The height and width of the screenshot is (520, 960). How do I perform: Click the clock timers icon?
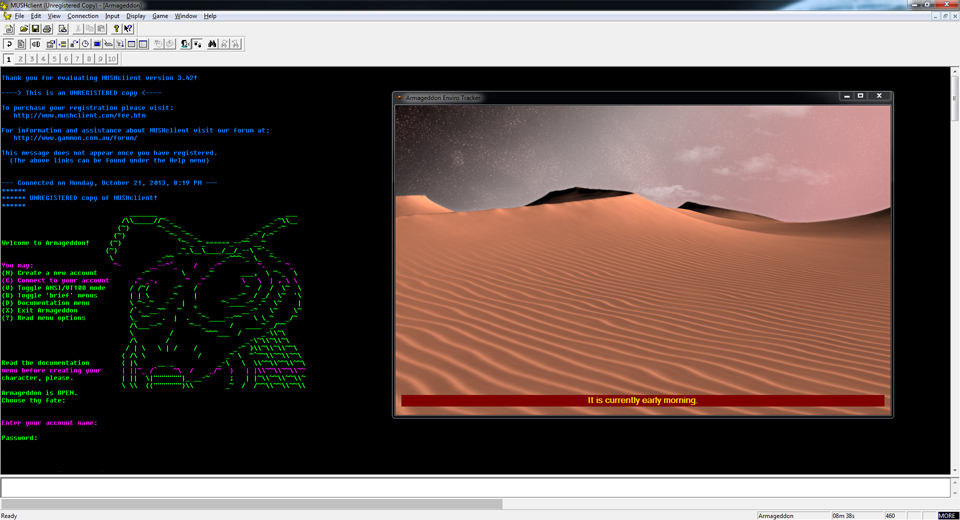coord(86,44)
